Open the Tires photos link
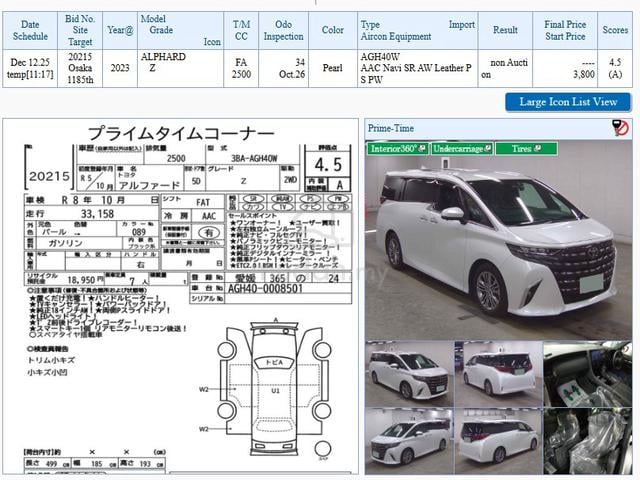 tap(526, 149)
